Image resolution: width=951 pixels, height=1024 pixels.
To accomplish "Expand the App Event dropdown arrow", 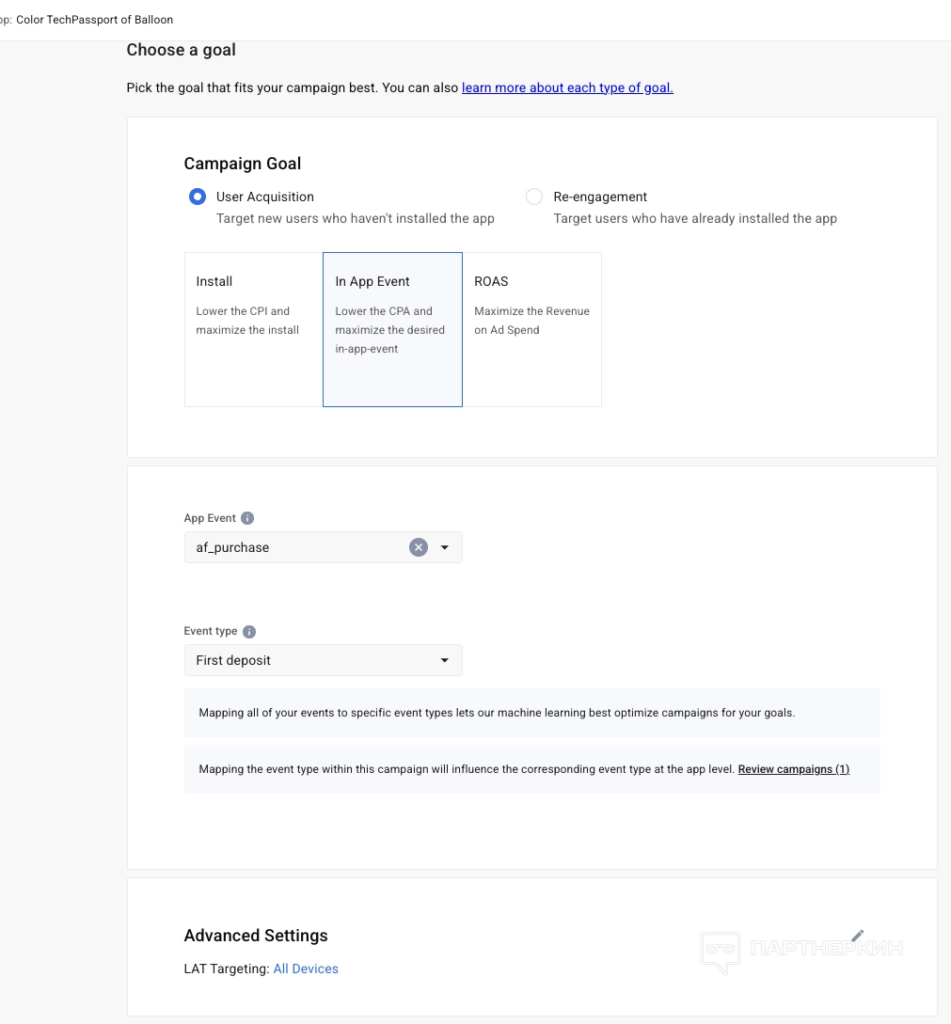I will pos(445,547).
